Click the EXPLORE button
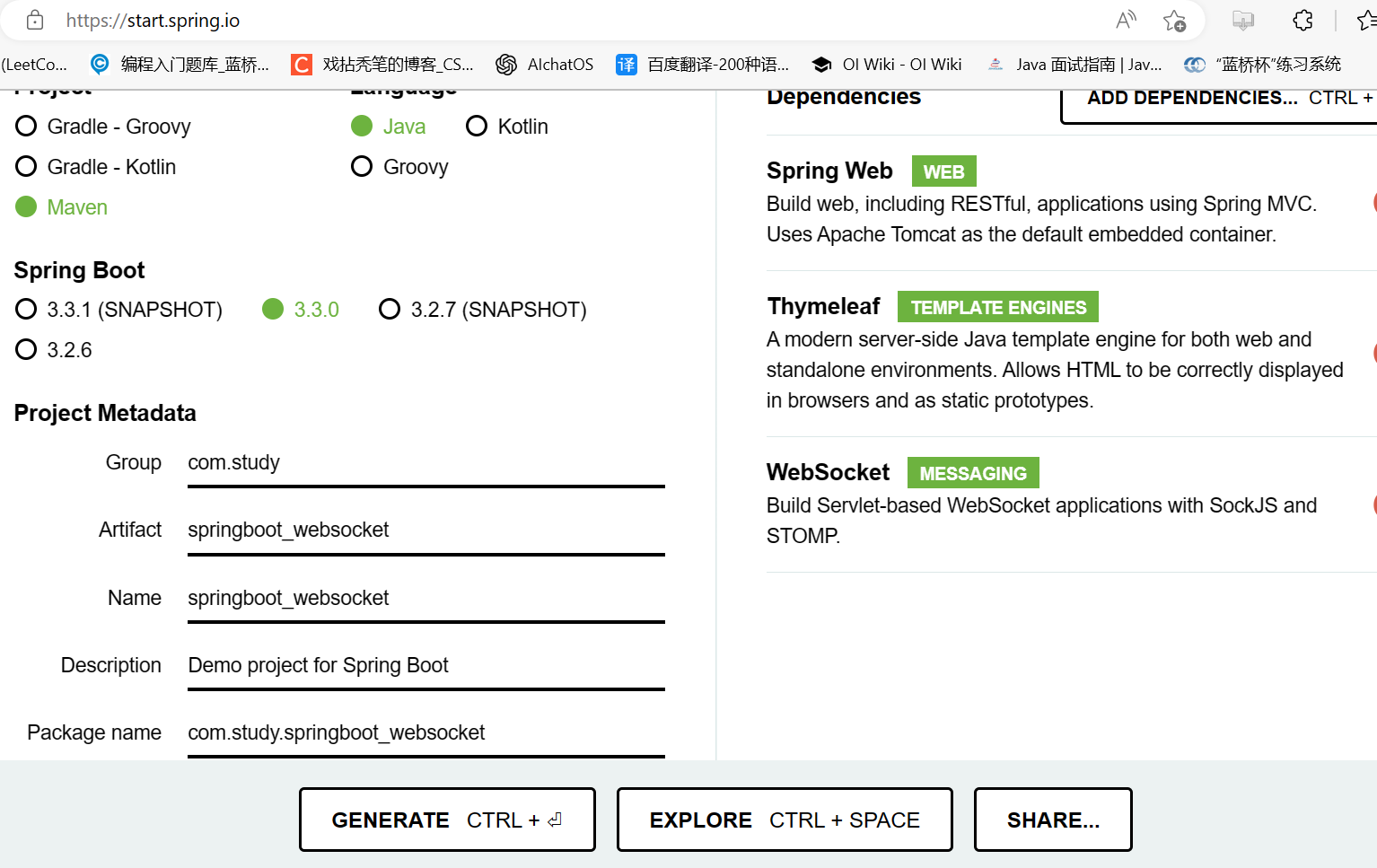 click(783, 819)
